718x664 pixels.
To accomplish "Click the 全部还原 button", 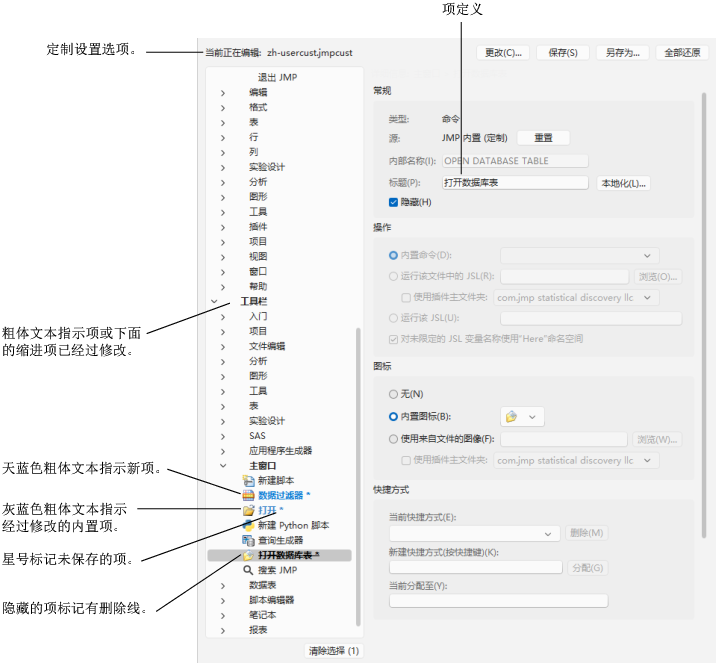I will (x=682, y=53).
